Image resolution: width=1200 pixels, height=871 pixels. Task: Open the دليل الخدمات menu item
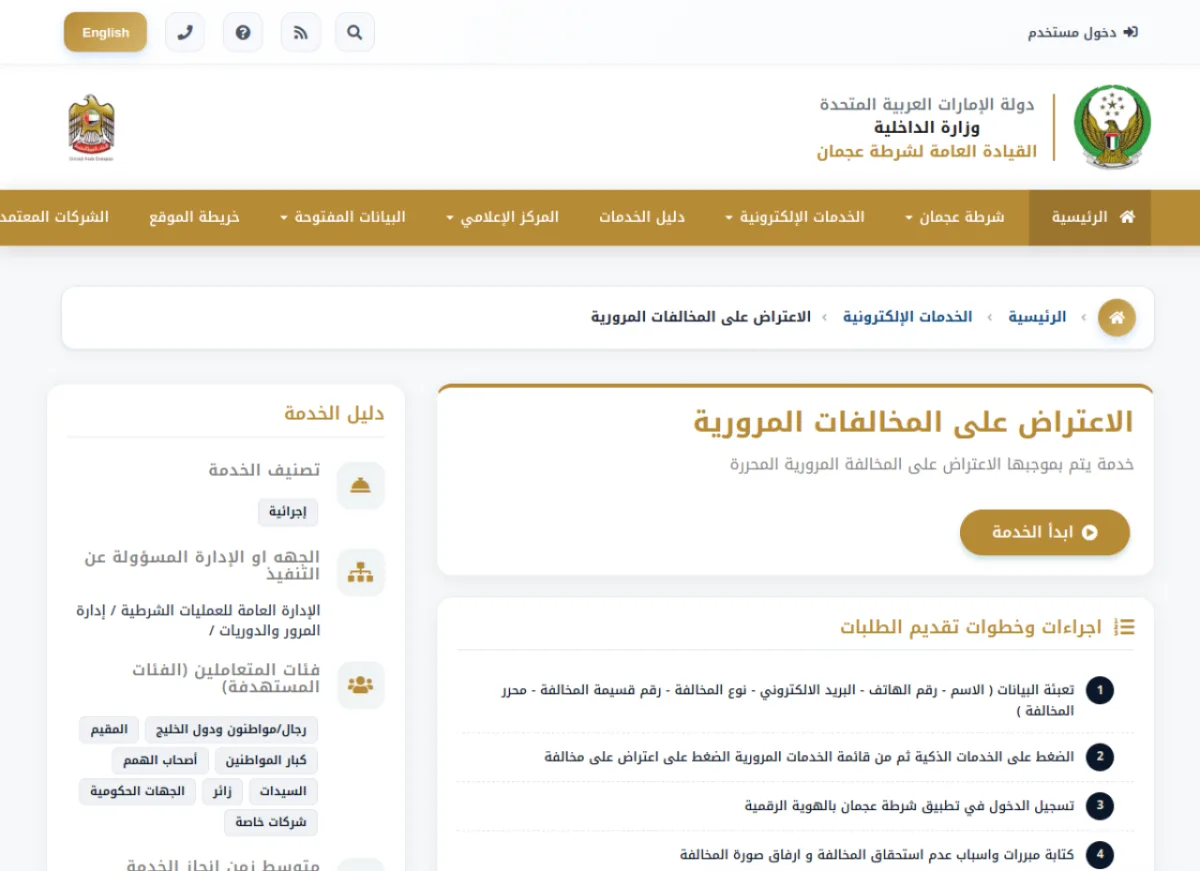[x=642, y=217]
